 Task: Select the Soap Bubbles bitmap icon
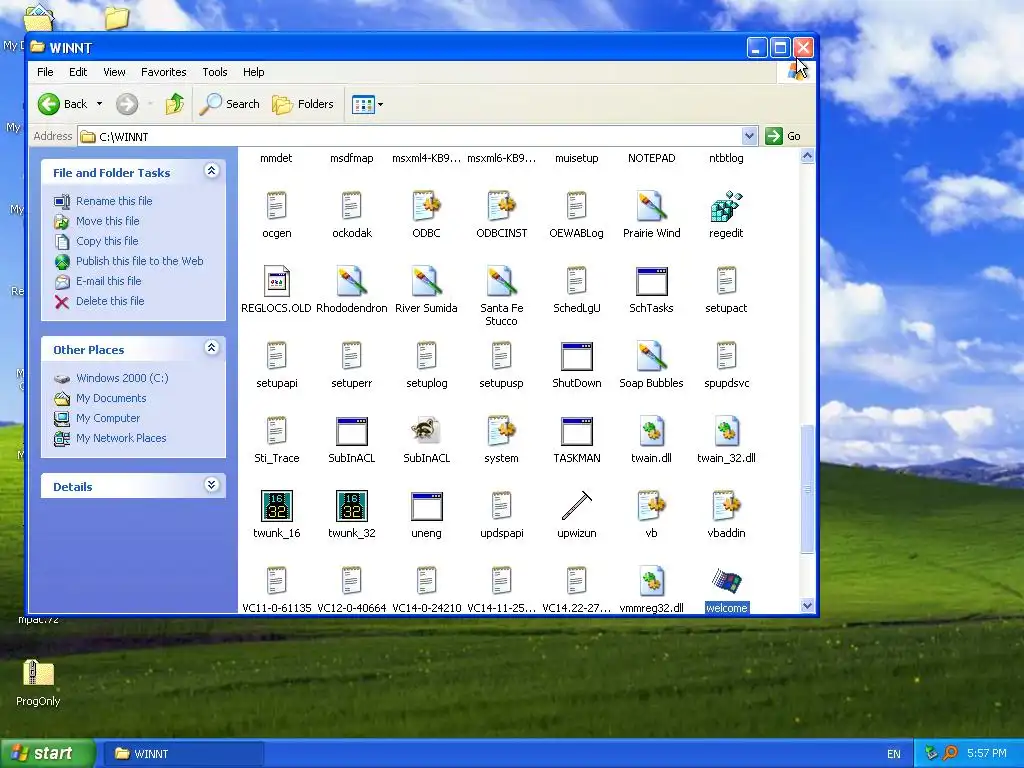(x=651, y=357)
